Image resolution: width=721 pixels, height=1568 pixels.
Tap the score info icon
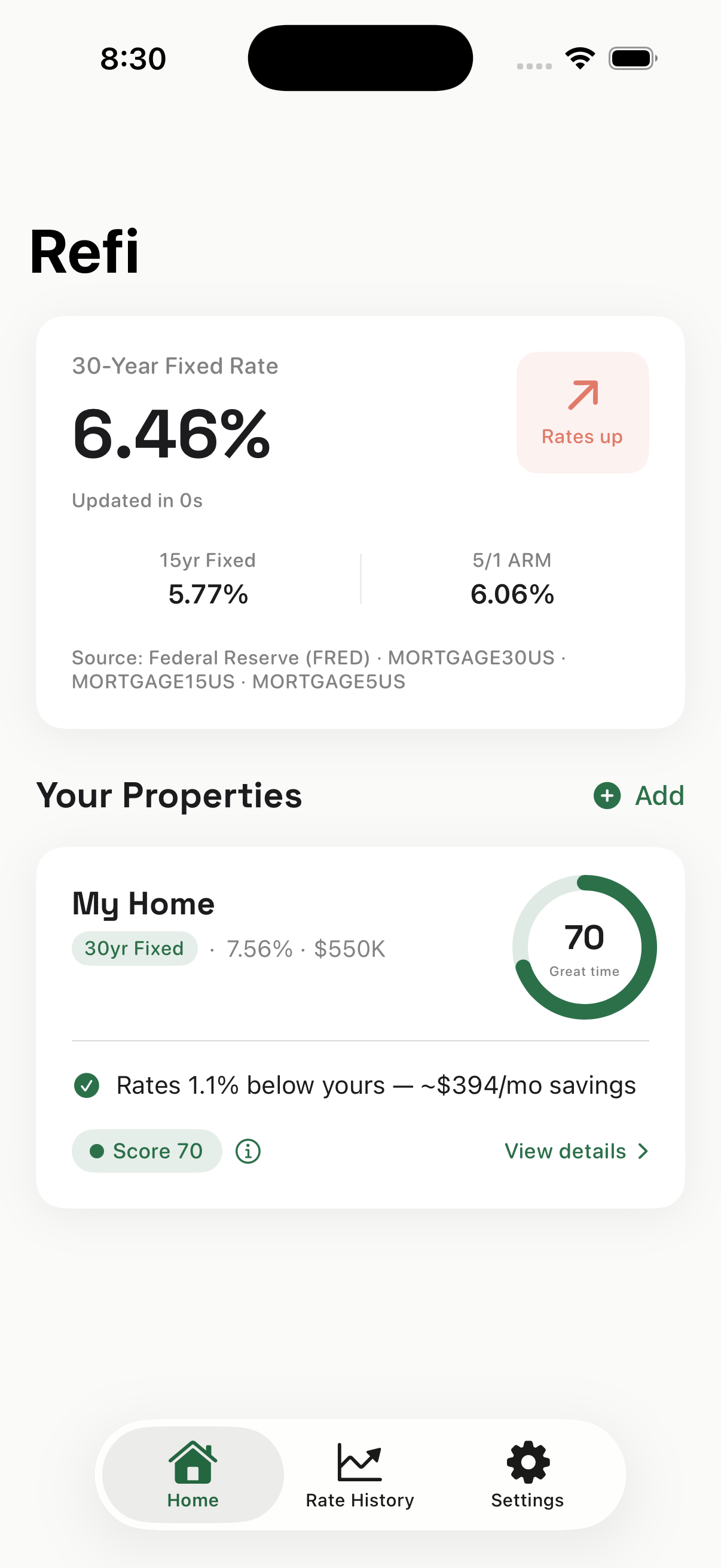pyautogui.click(x=248, y=1151)
